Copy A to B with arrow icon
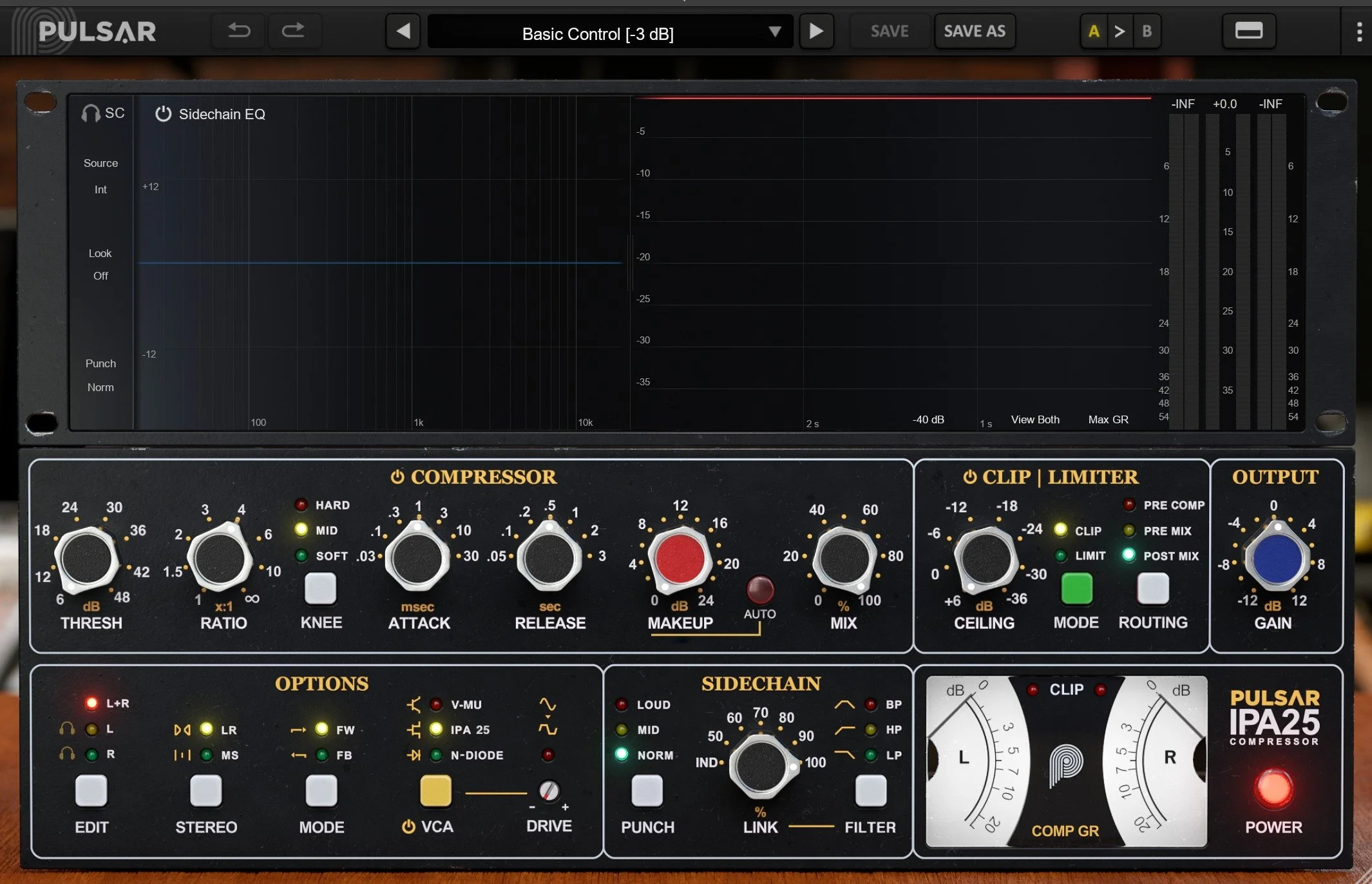Viewport: 1372px width, 884px height. pos(1120,31)
